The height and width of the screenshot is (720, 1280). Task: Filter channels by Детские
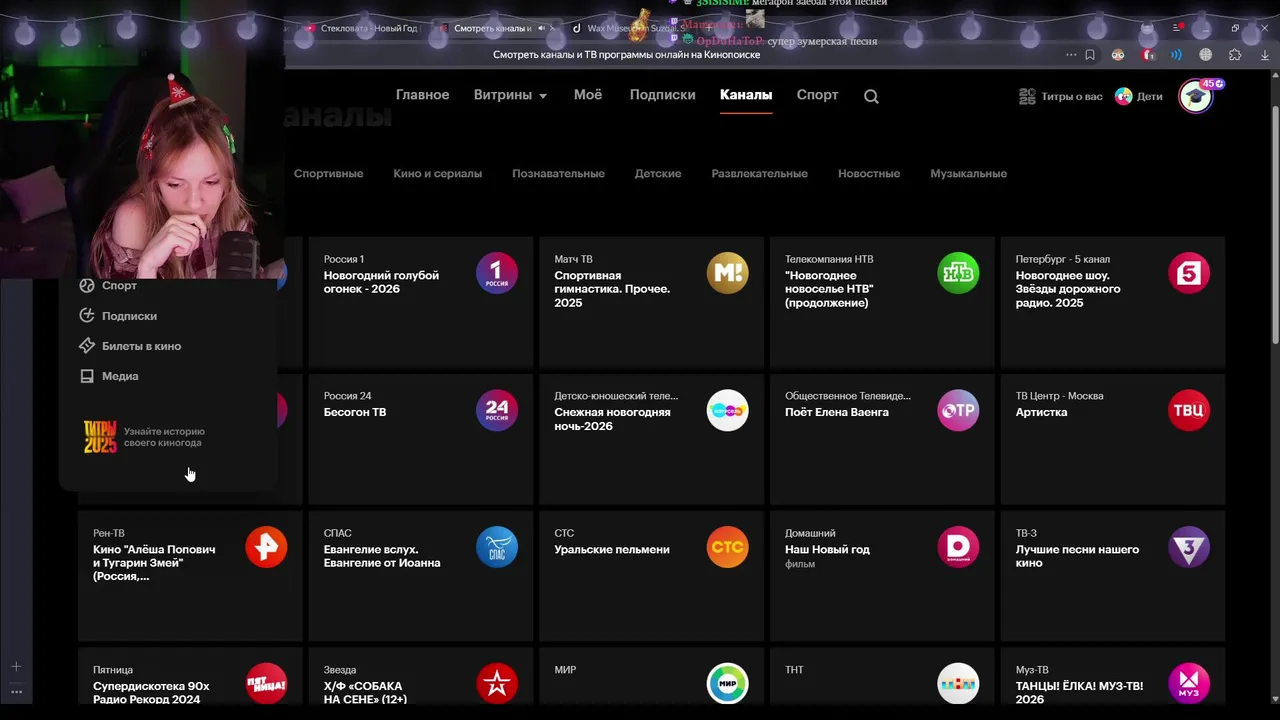[x=658, y=174]
